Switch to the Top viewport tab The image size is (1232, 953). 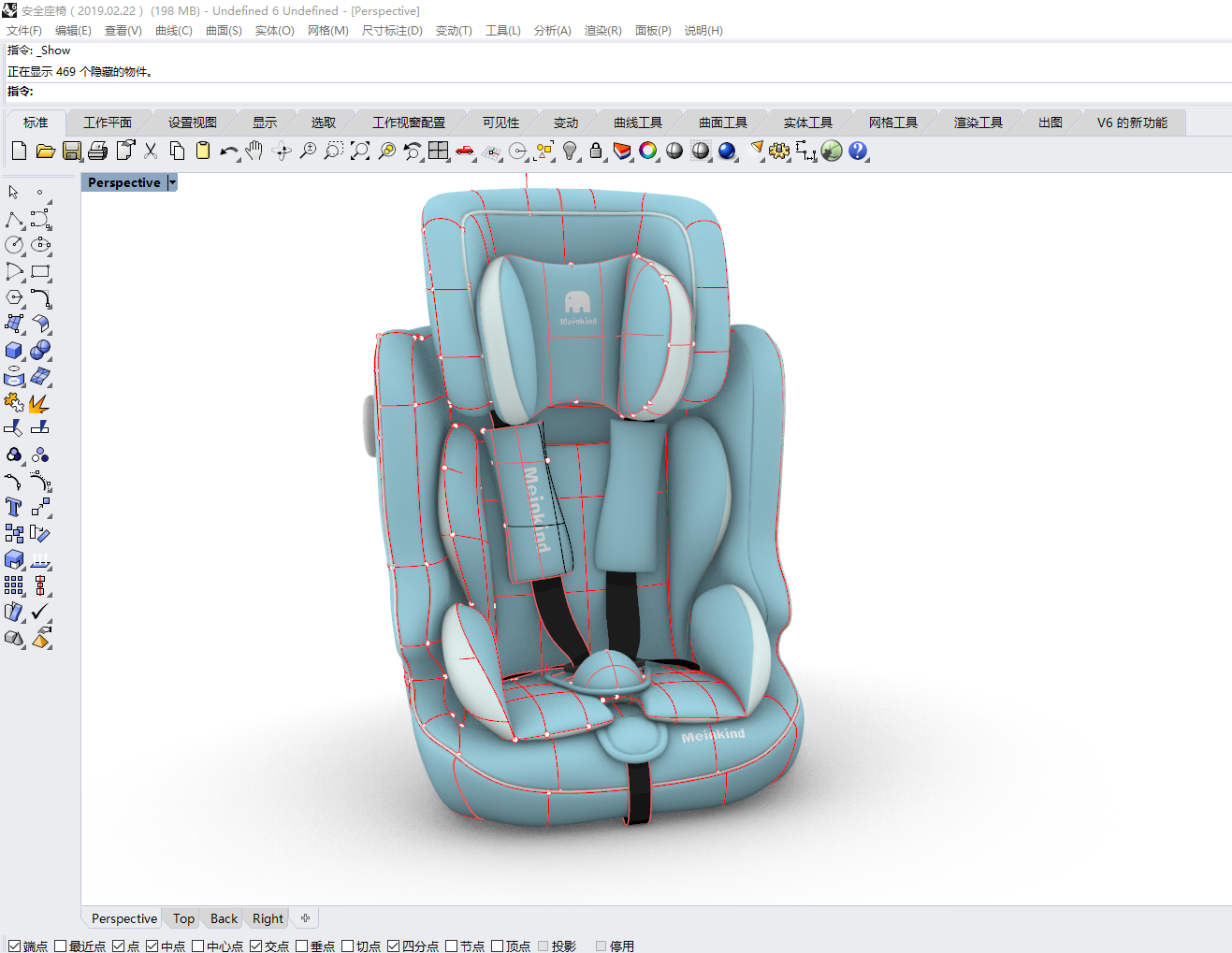coord(183,918)
